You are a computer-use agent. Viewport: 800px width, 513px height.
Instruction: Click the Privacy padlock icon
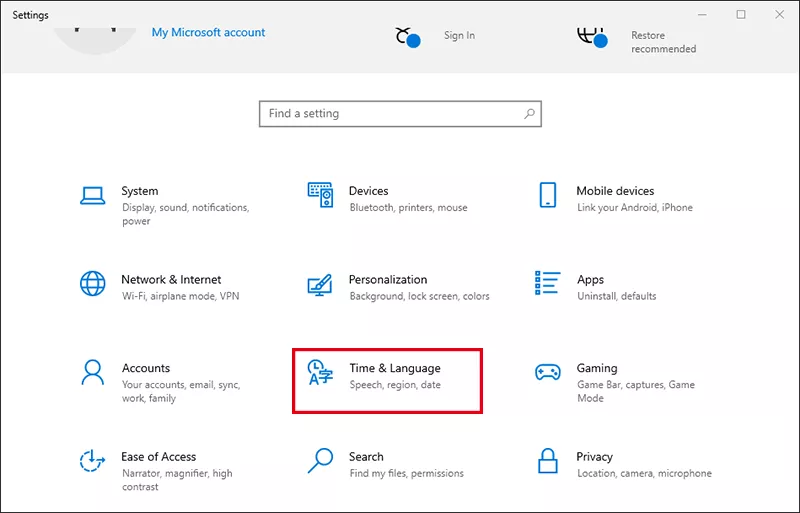tap(547, 460)
